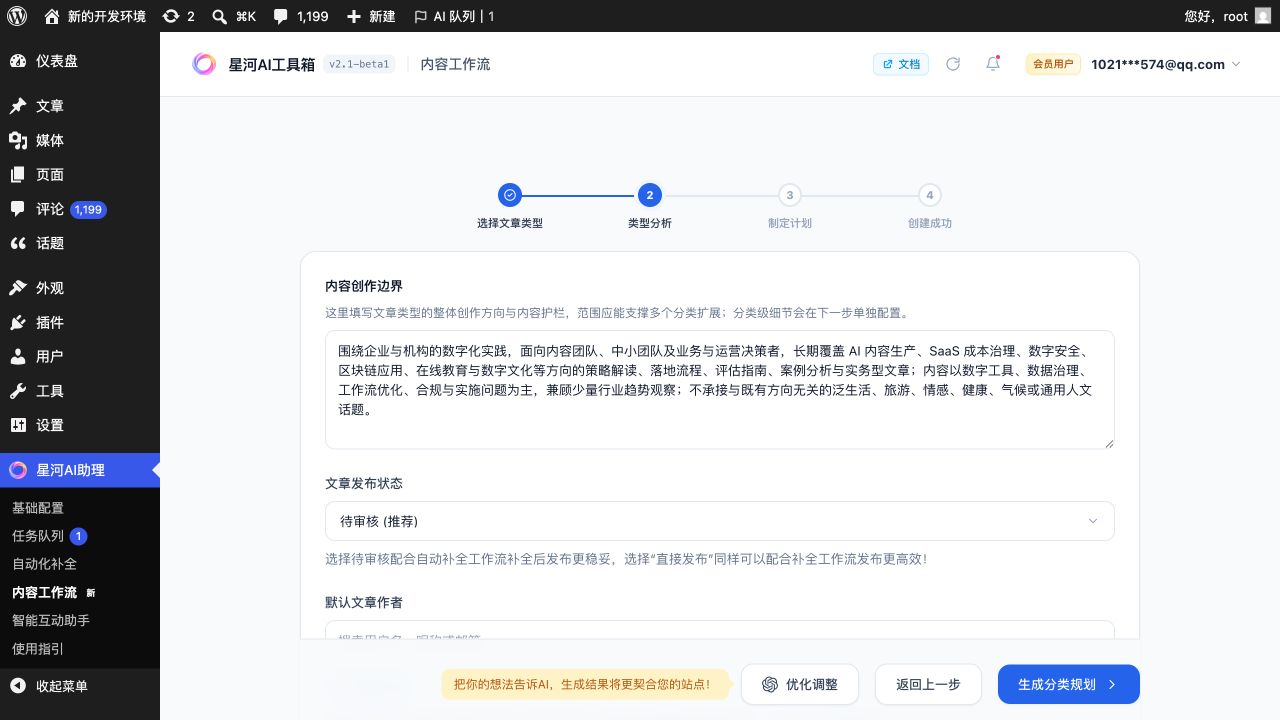
Task: Click step 2 类型分析 circle
Action: (650, 195)
